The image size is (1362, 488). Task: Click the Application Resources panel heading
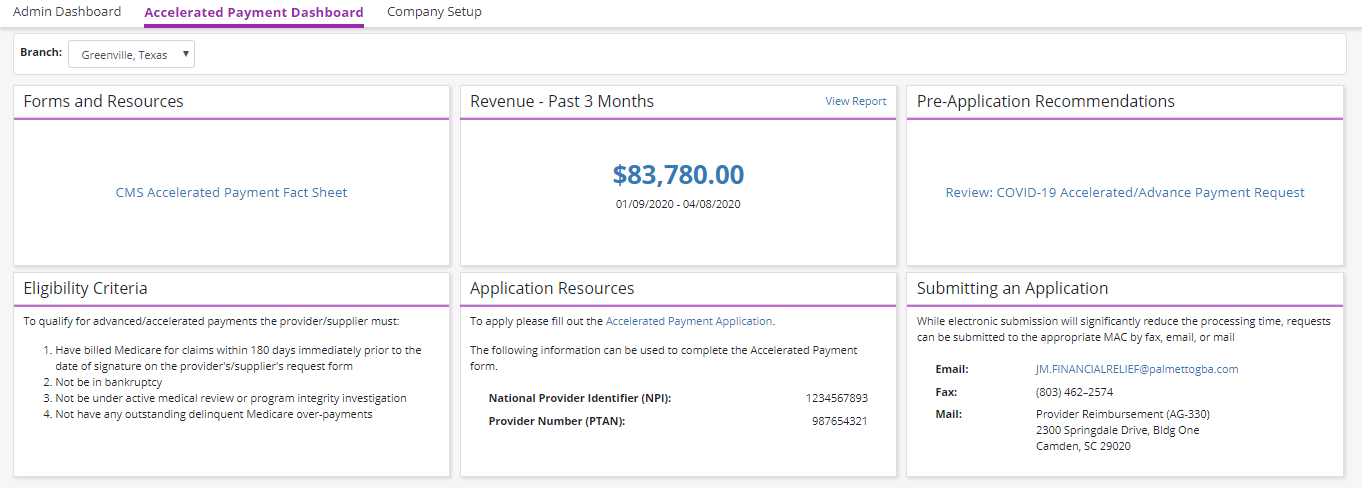pos(552,288)
